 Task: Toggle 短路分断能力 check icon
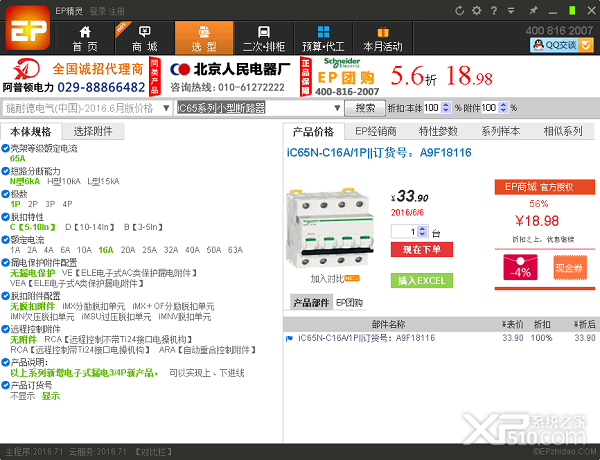5,171
